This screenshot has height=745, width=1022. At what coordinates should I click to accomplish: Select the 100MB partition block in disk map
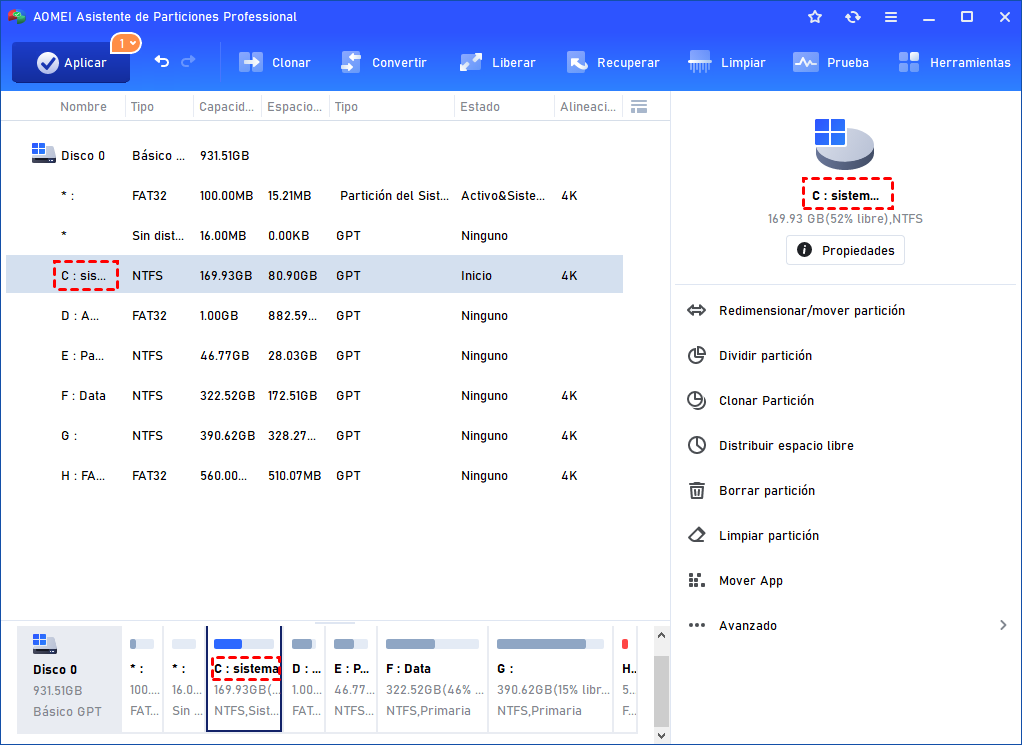click(x=142, y=679)
